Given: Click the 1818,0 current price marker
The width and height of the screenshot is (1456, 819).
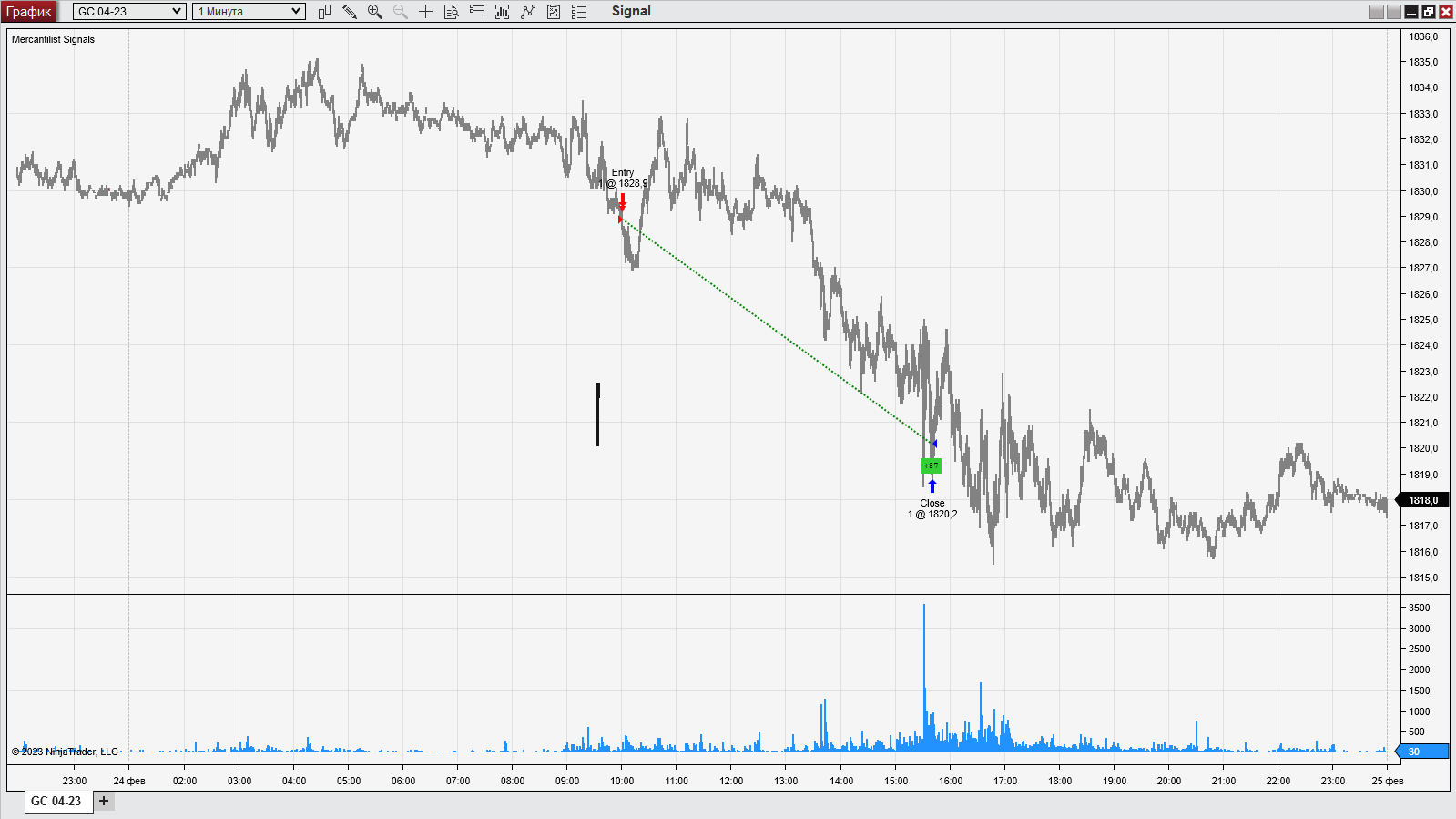Looking at the screenshot, I should (1423, 500).
